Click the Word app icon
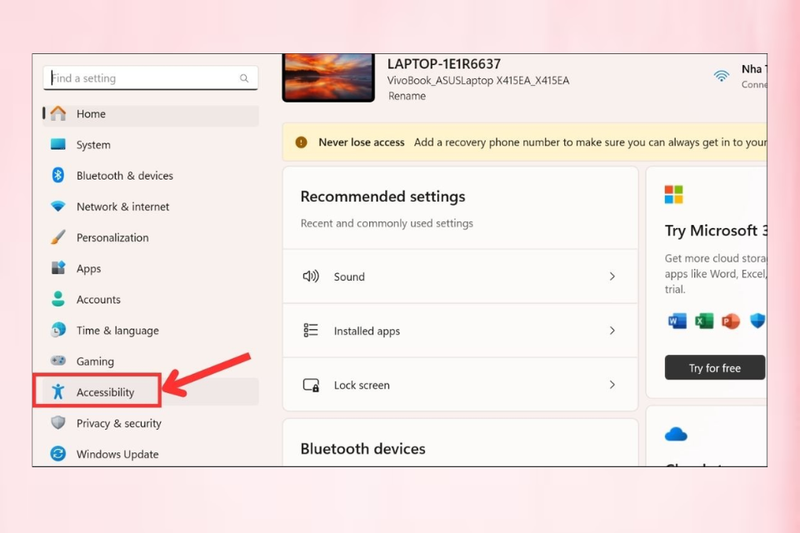 677,321
